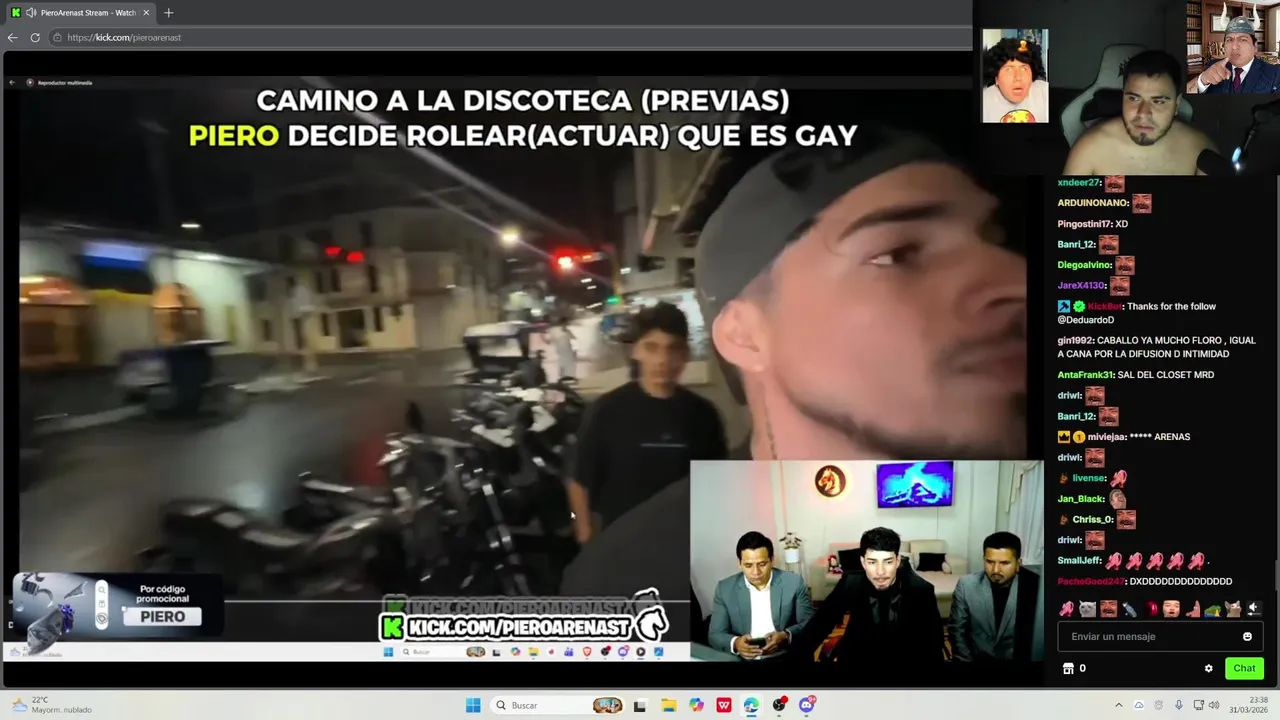Open a new browser tab
Image resolution: width=1280 pixels, height=720 pixels.
click(168, 13)
